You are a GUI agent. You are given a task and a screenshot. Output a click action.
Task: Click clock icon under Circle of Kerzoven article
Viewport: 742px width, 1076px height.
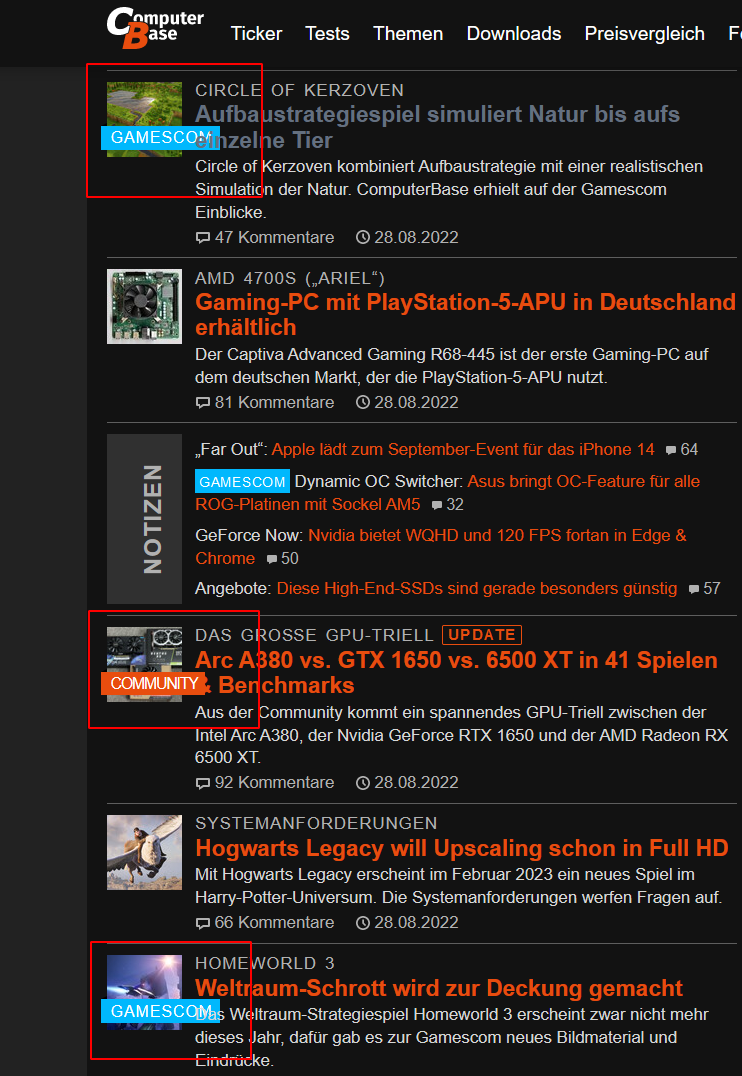363,237
